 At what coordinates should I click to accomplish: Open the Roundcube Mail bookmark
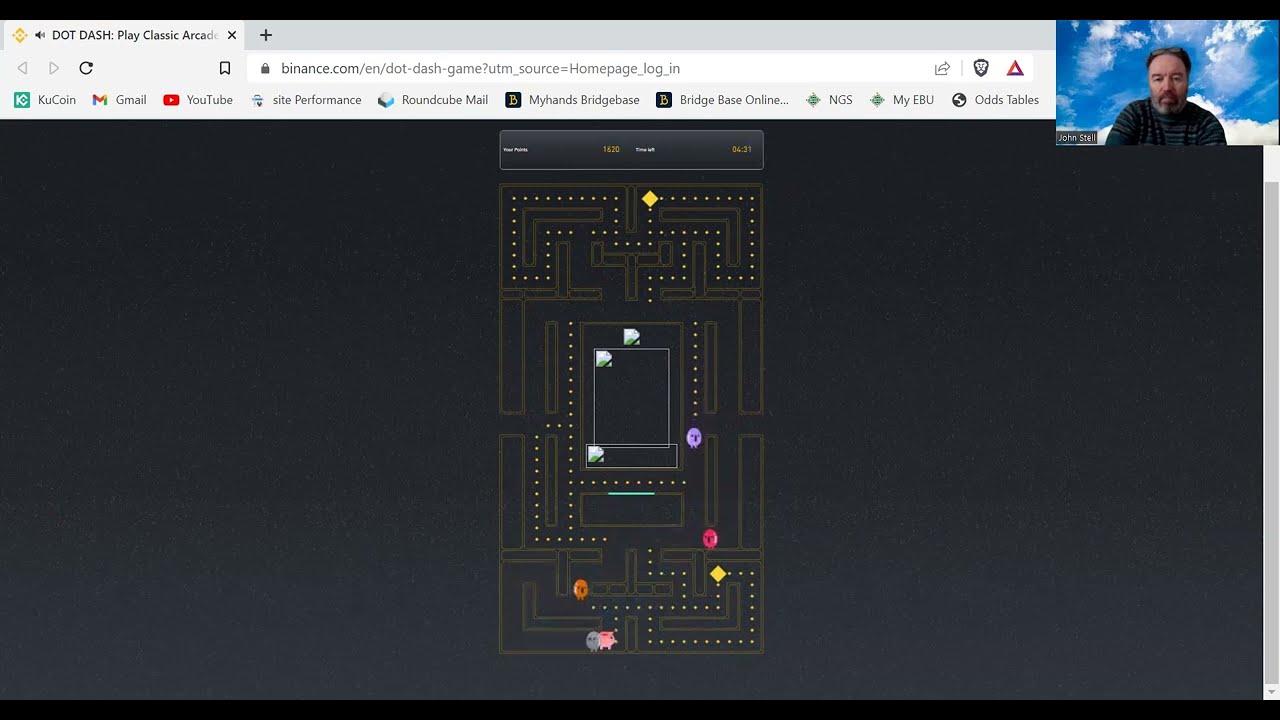coord(433,100)
